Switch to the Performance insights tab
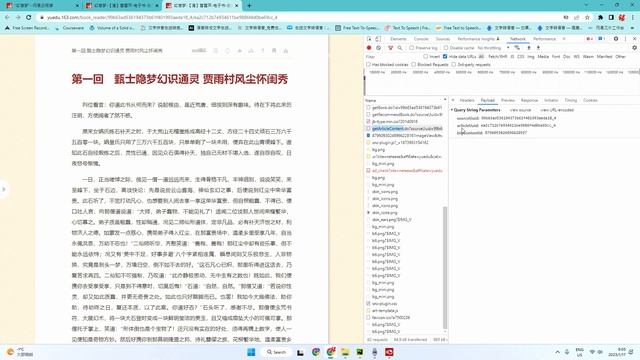The height and width of the screenshot is (360, 640). (478, 39)
